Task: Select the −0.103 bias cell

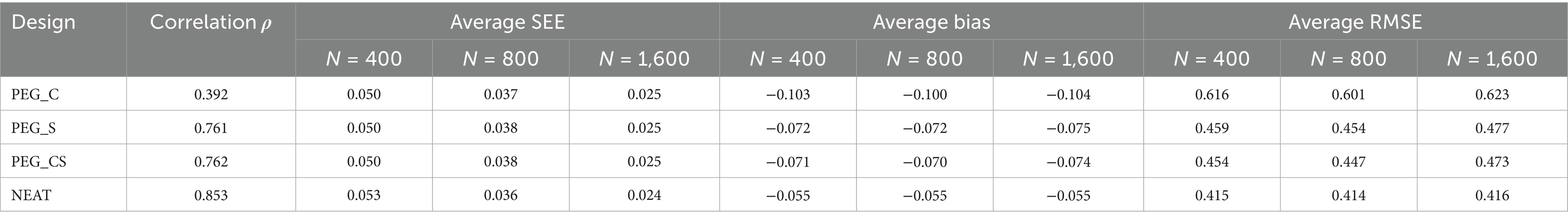Action: coord(788,94)
